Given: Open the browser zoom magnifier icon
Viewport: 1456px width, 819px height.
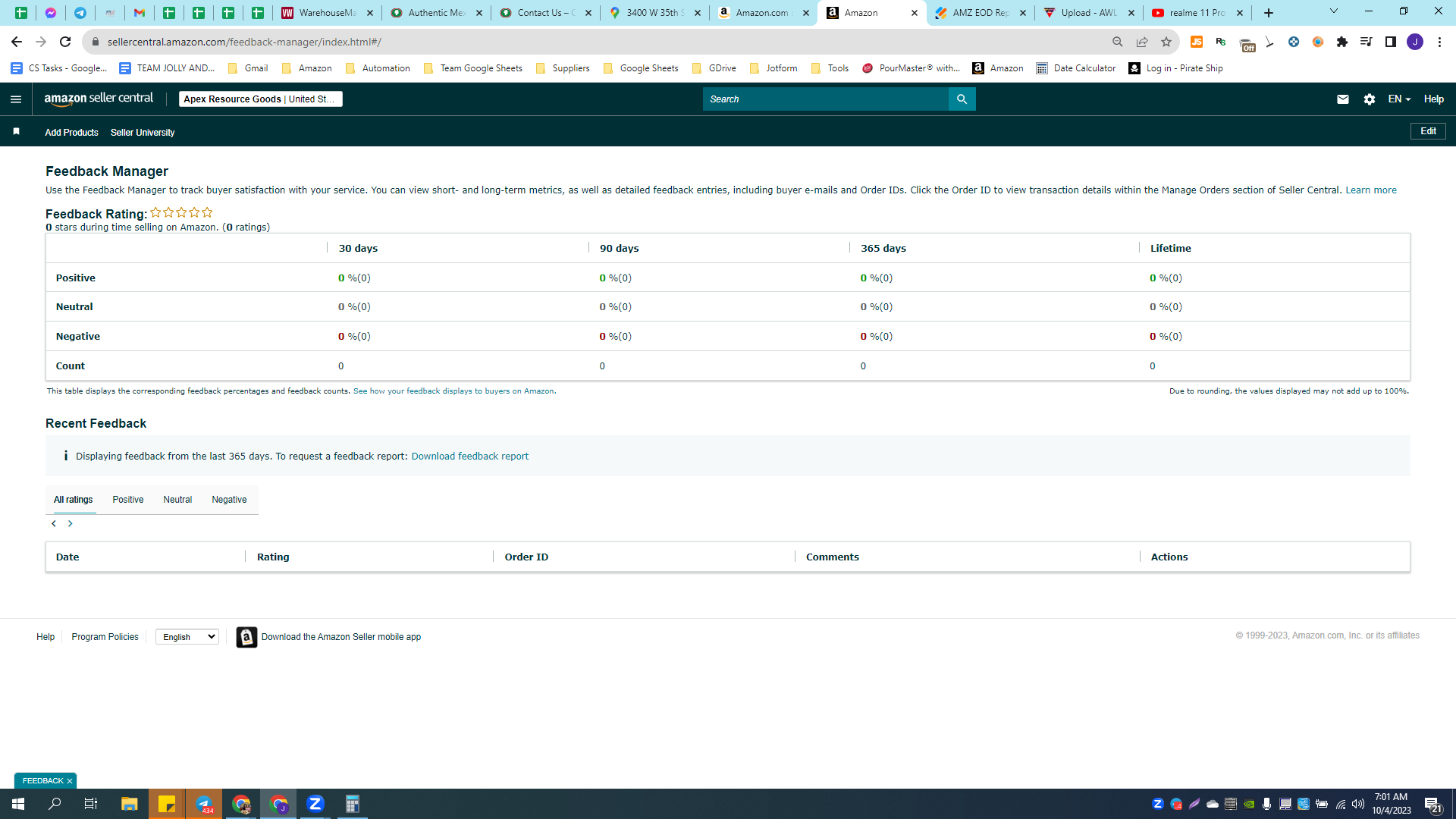Looking at the screenshot, I should [x=1118, y=42].
